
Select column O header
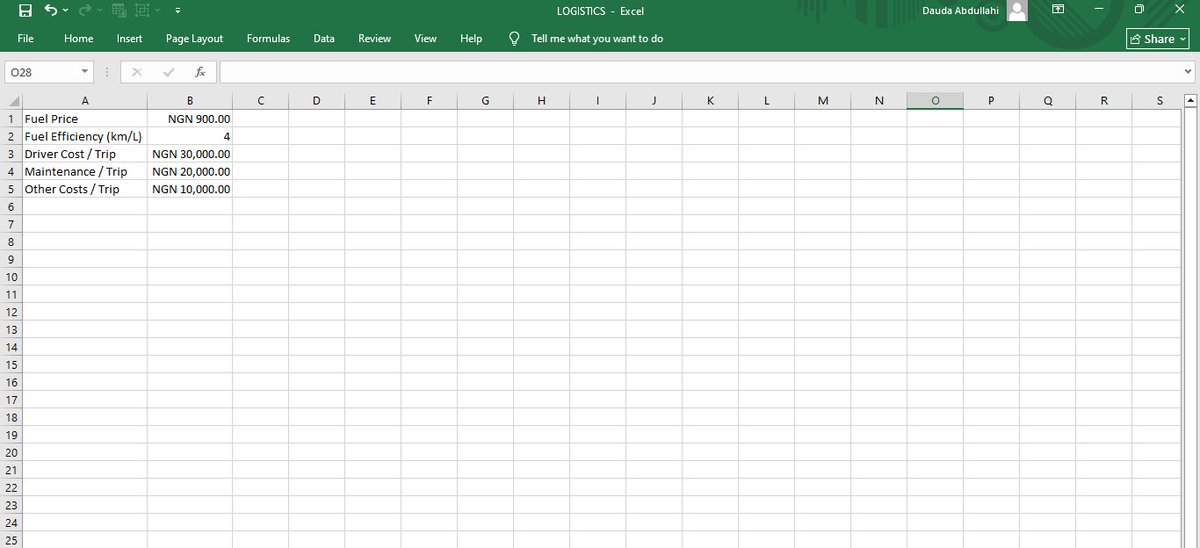click(935, 101)
